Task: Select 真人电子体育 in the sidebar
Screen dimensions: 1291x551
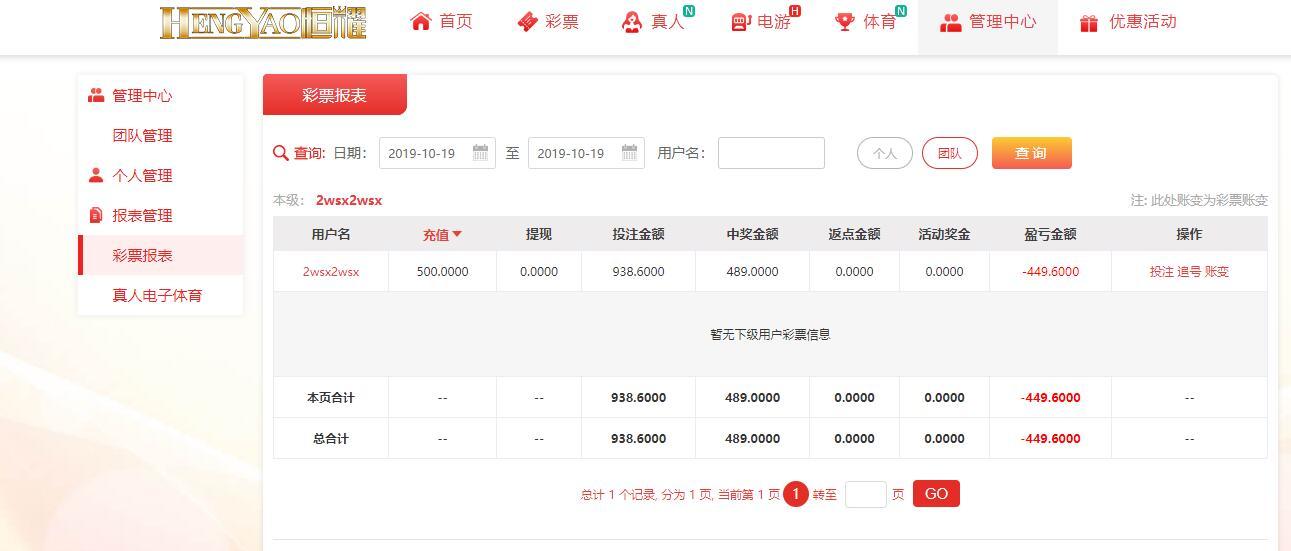Action: [157, 295]
